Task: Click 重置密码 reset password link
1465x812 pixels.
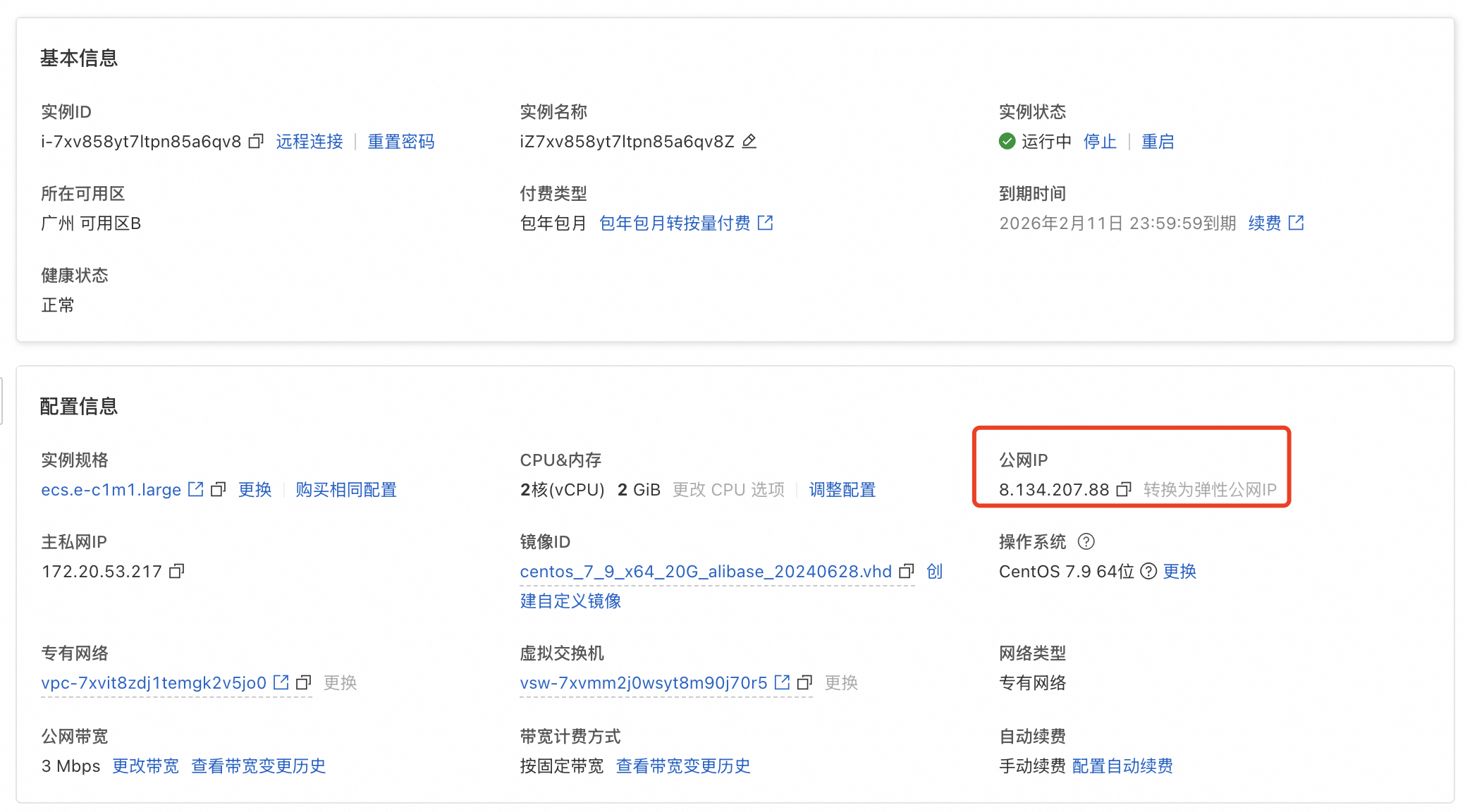Action: (401, 142)
